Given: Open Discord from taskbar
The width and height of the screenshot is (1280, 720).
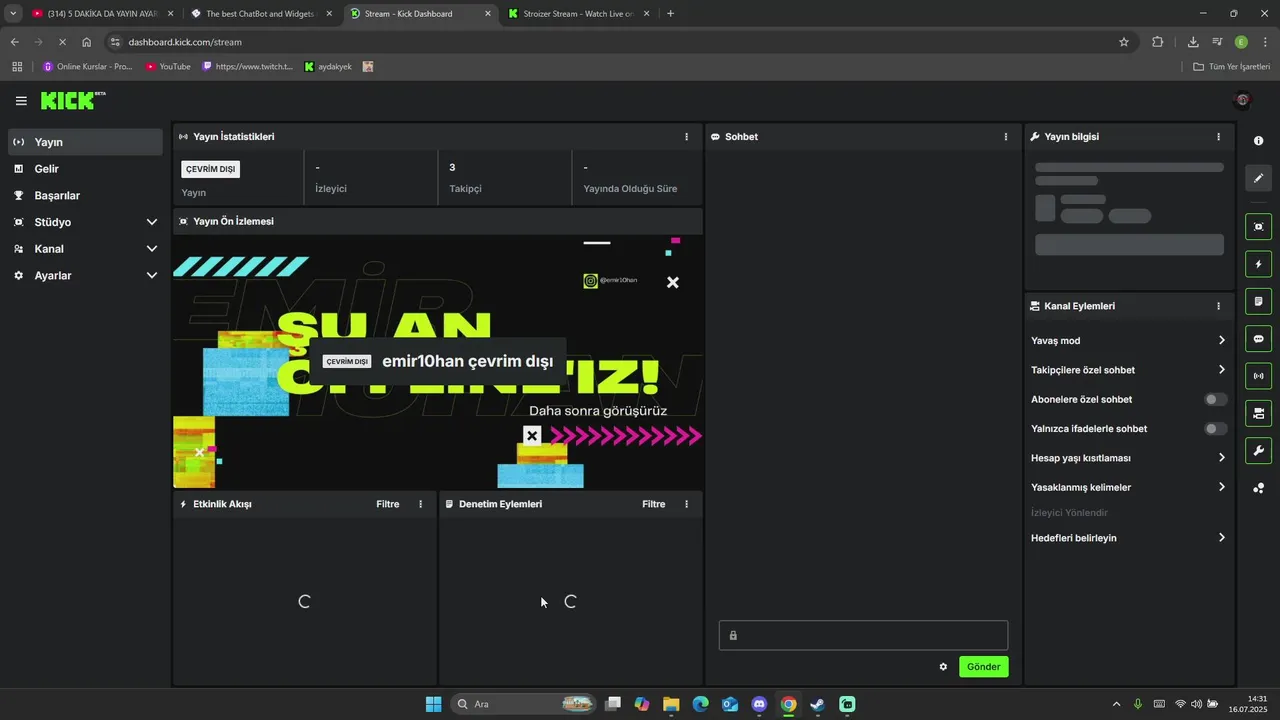Looking at the screenshot, I should click(759, 704).
